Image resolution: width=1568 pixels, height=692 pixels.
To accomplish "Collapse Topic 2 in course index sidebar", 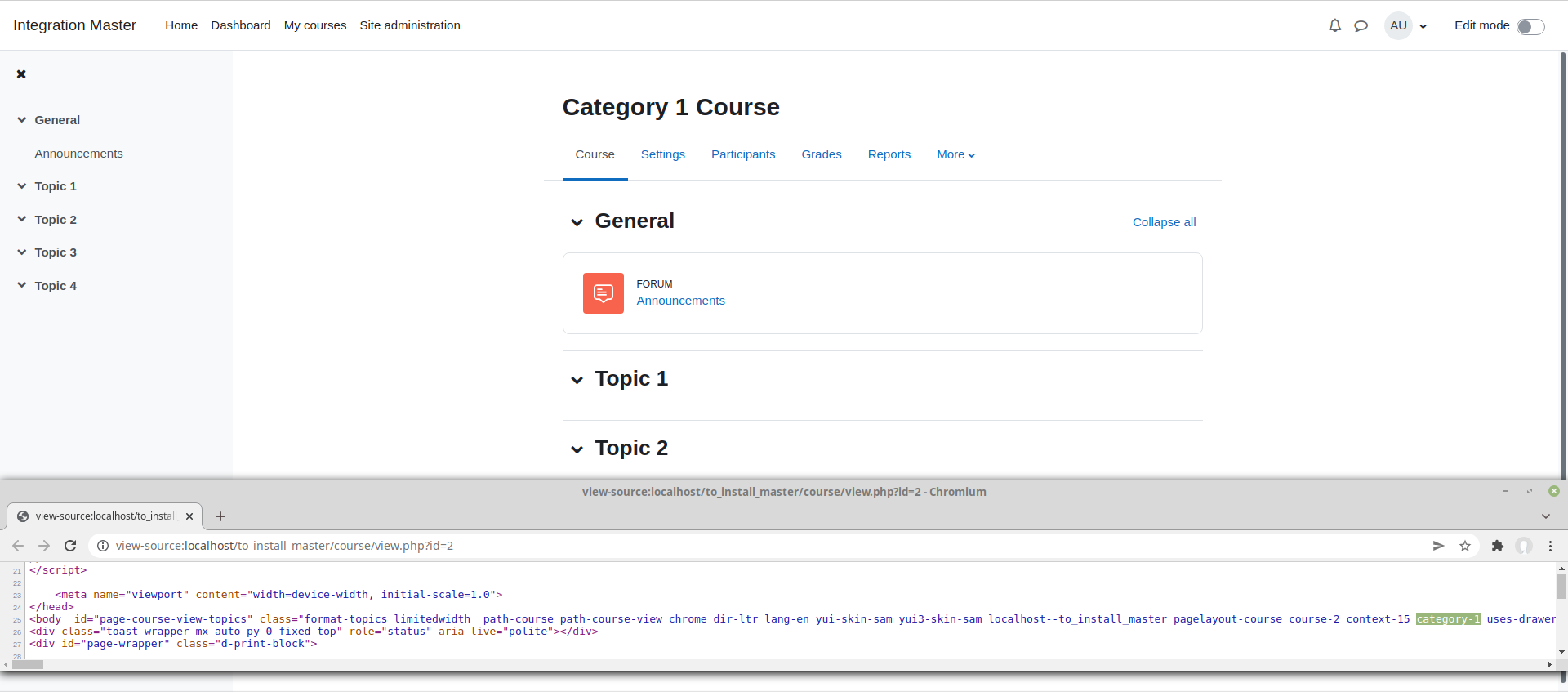I will [22, 219].
